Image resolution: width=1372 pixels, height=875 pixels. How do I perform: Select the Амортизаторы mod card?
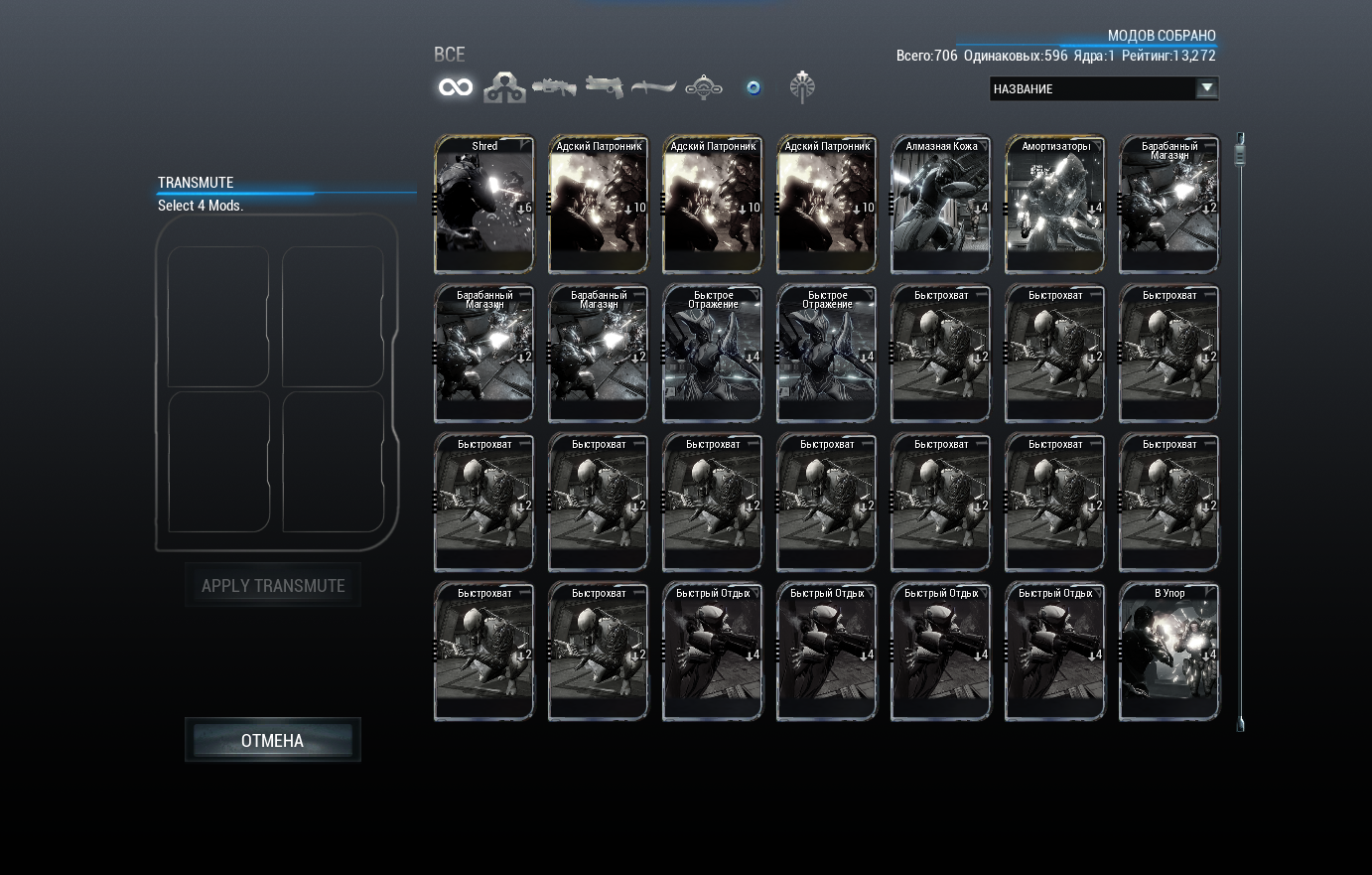coord(1055,205)
